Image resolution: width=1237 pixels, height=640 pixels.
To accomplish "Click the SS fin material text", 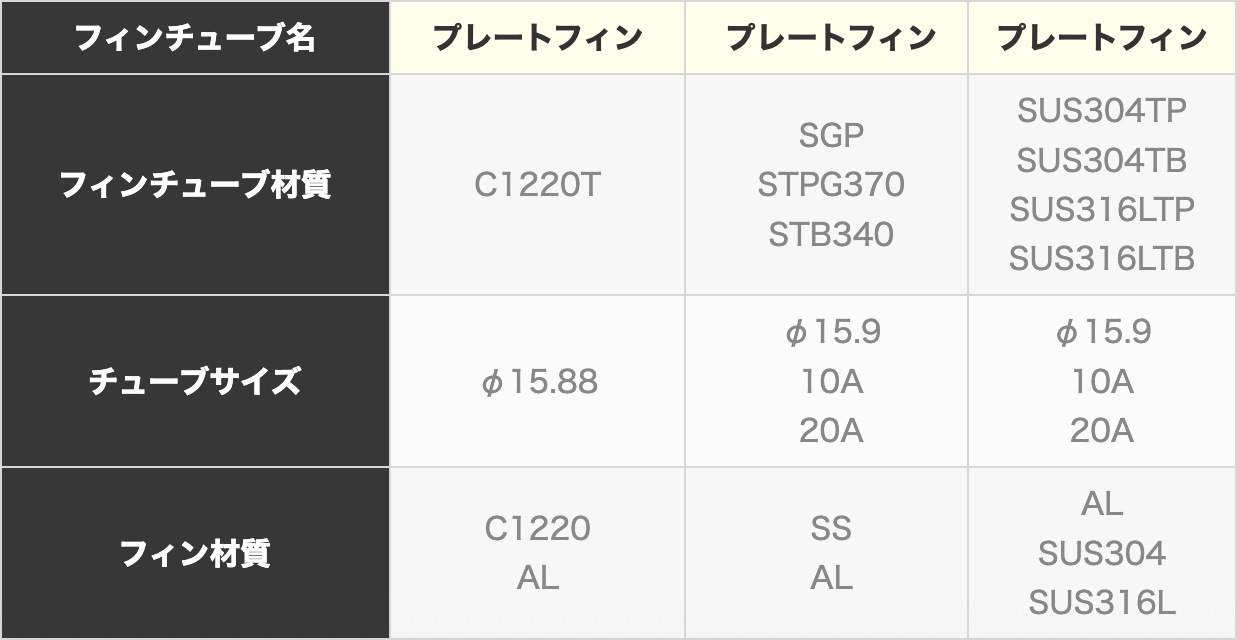I will (831, 528).
